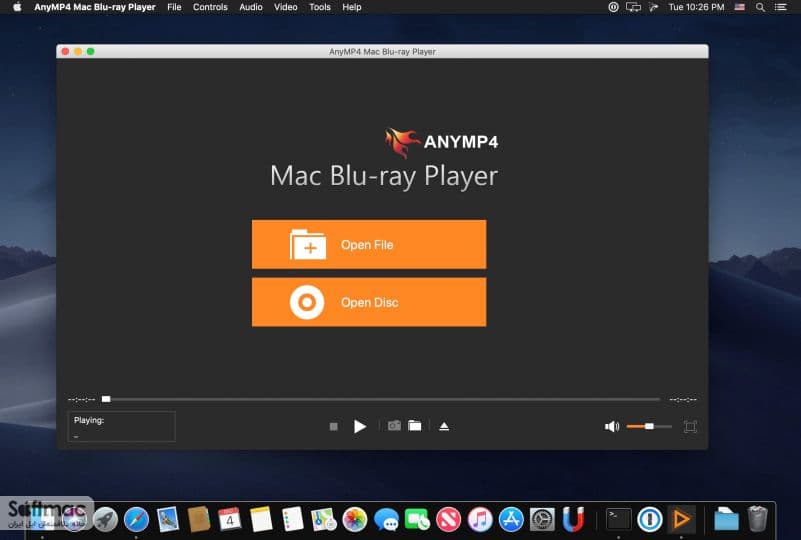The width and height of the screenshot is (801, 540).
Task: Click the playback progress bar handle
Action: tap(106, 399)
